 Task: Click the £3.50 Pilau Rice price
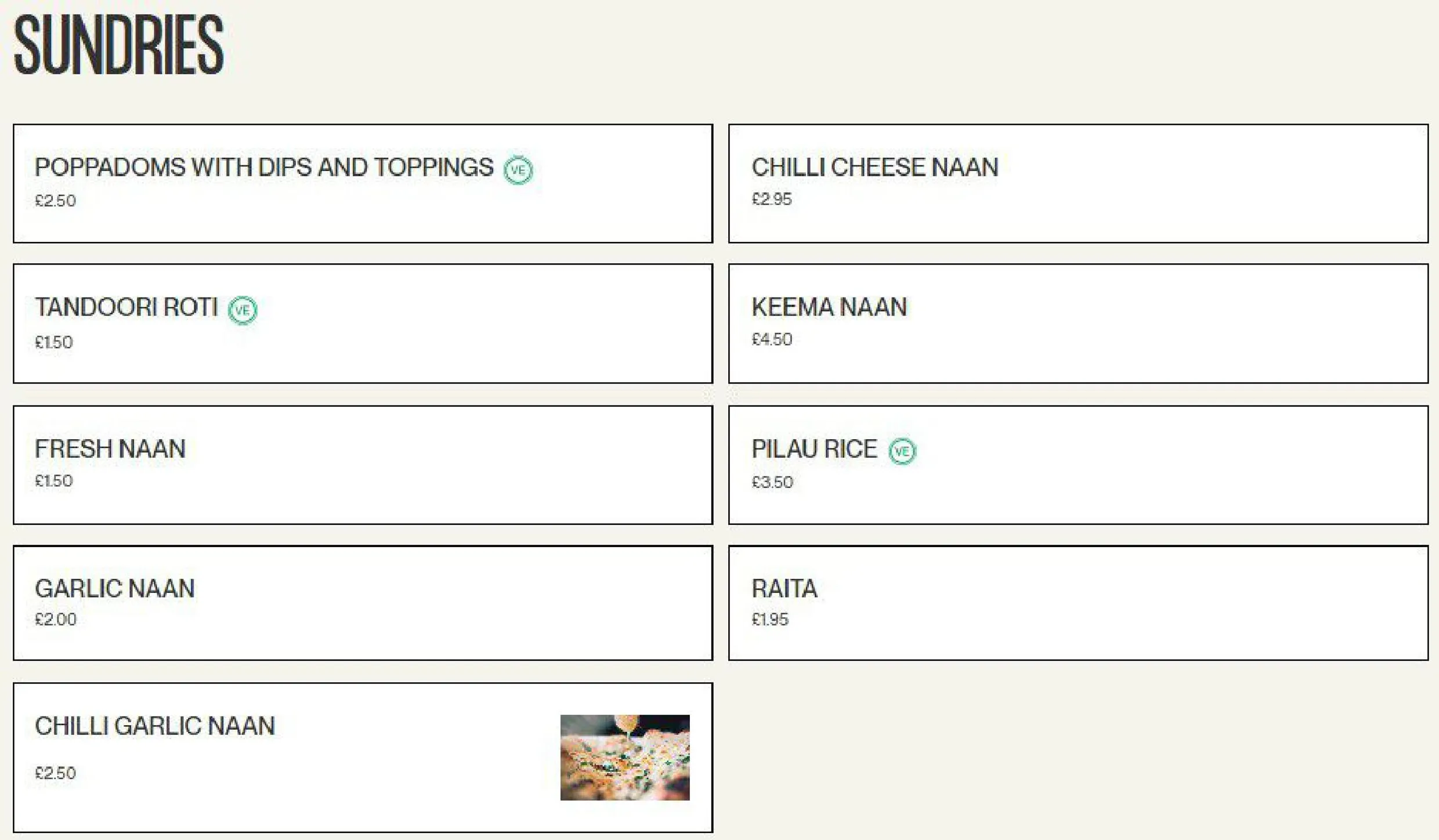[x=772, y=483]
